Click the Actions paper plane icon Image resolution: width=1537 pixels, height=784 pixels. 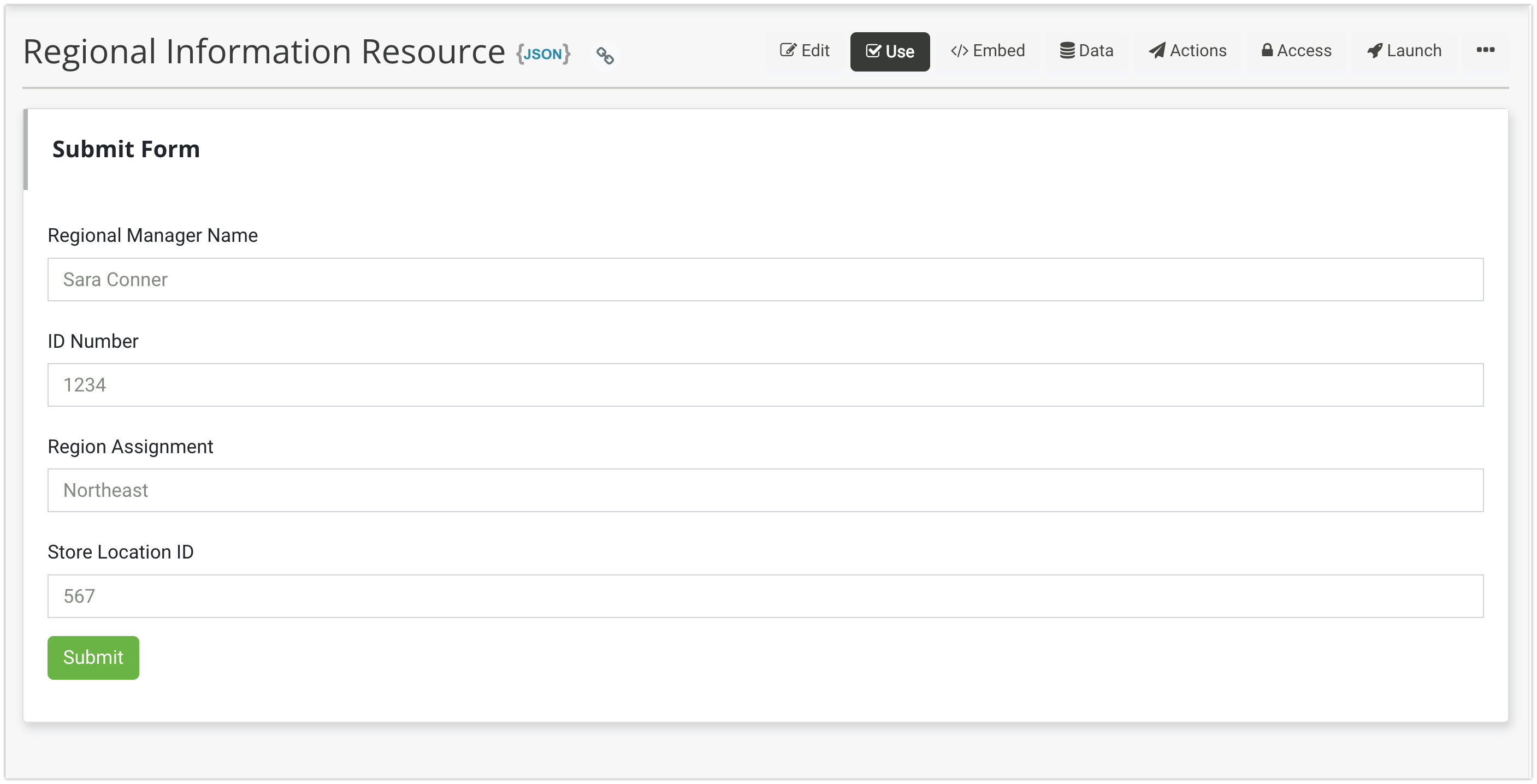click(x=1157, y=51)
